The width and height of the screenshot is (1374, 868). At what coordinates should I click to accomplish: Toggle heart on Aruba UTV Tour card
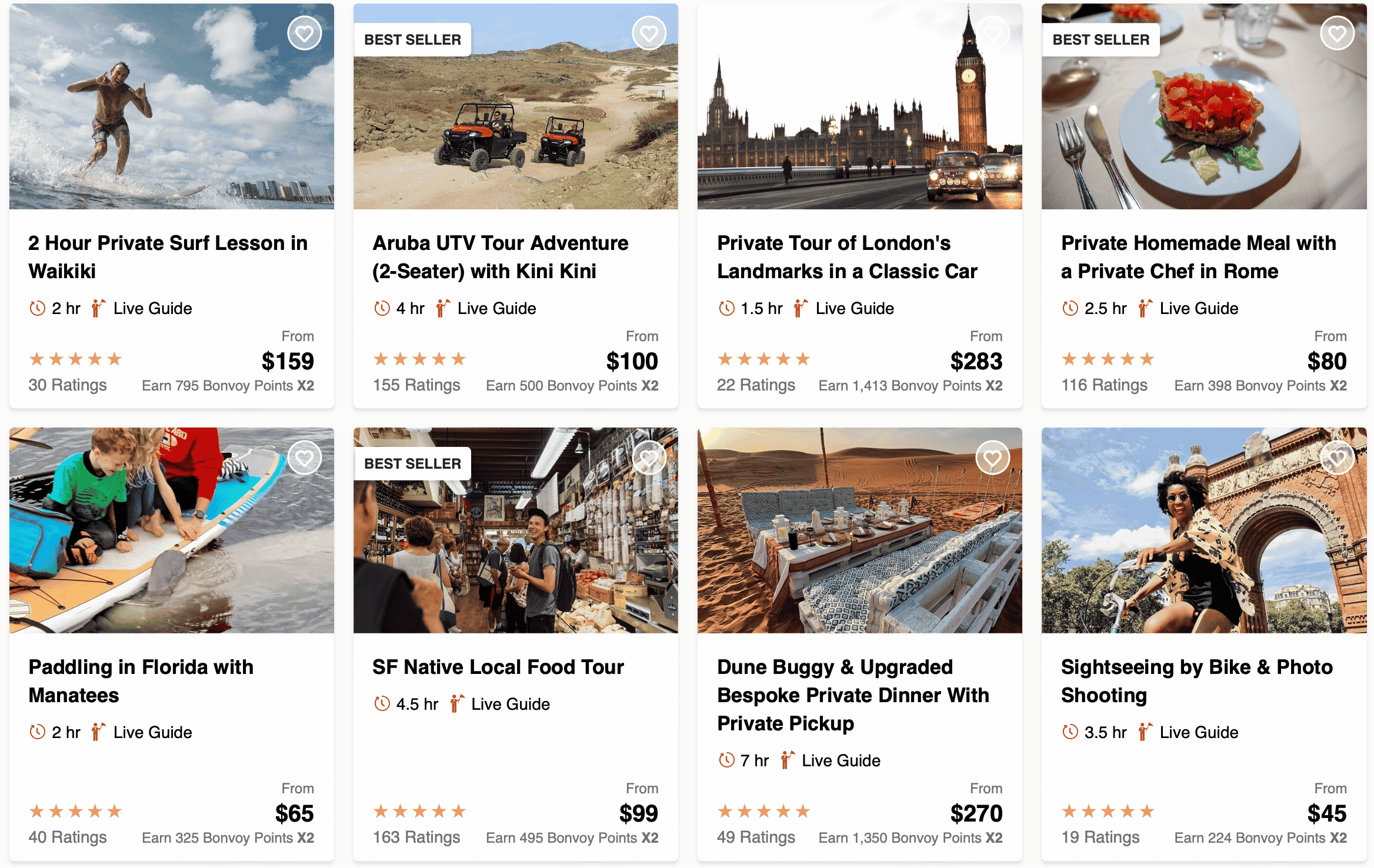(649, 34)
